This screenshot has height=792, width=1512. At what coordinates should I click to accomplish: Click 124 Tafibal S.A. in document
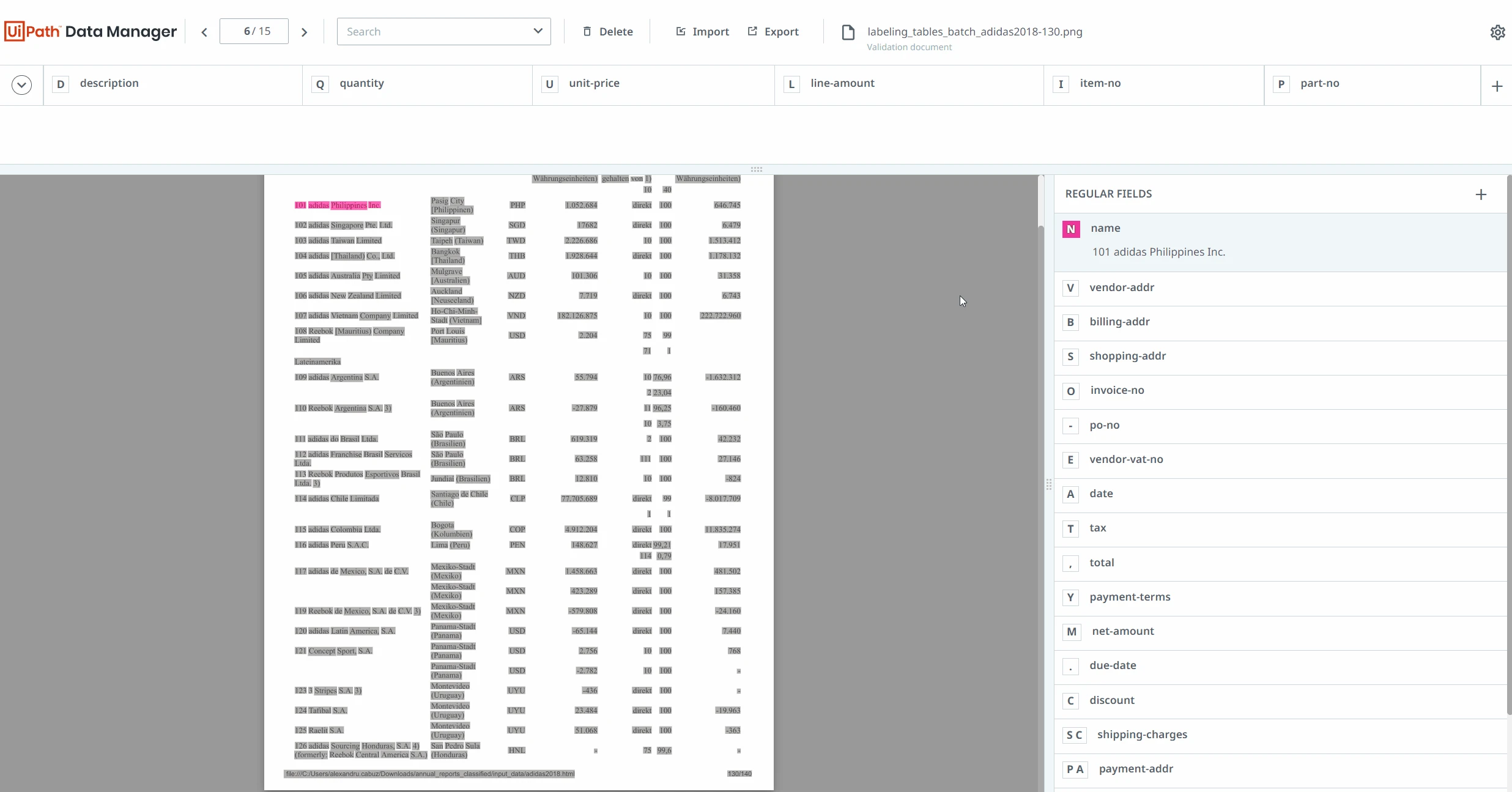[321, 711]
